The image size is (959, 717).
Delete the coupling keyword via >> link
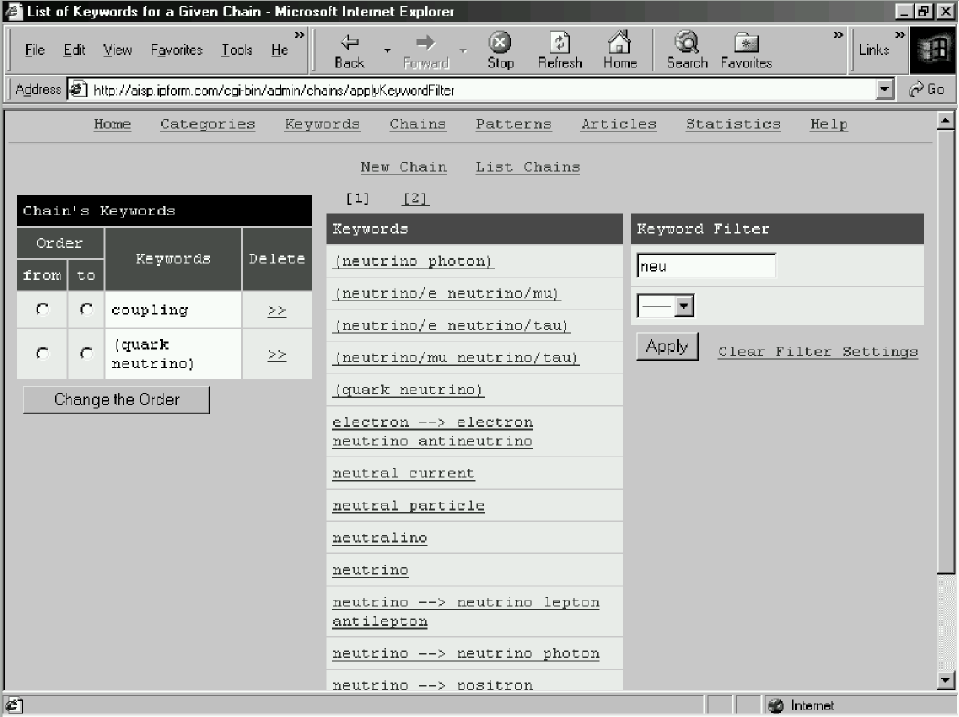(x=277, y=310)
